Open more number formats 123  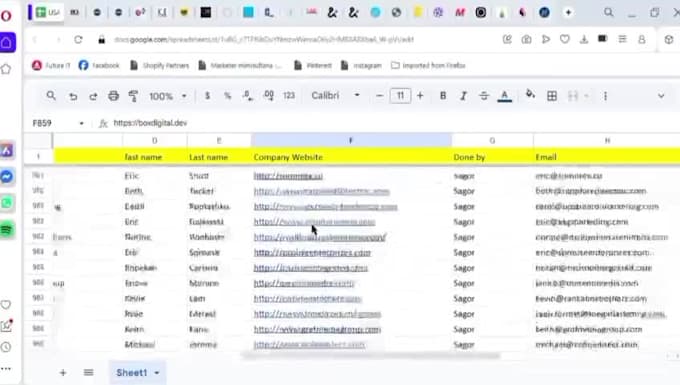tap(289, 96)
